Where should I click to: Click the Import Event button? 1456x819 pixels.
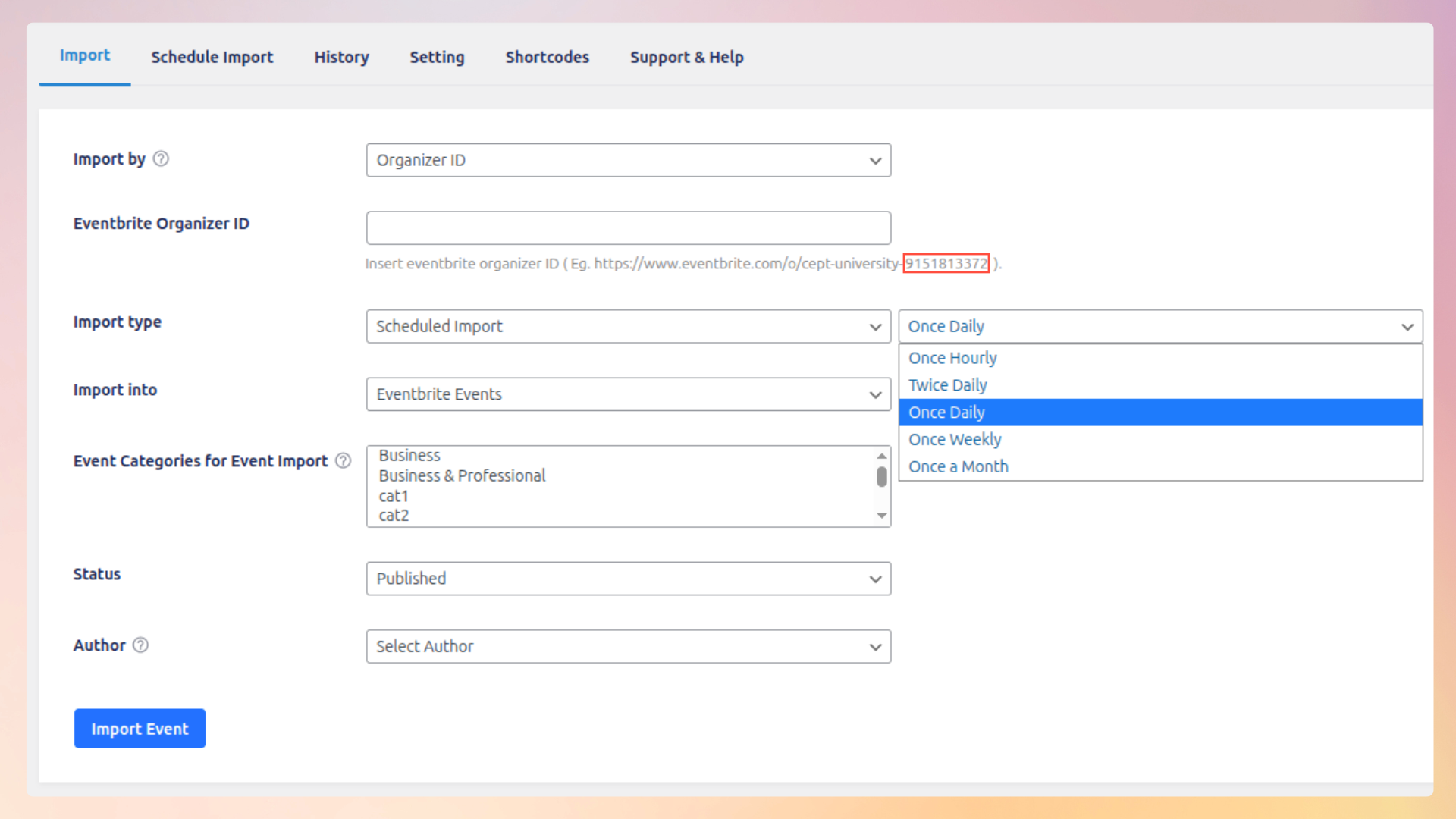coord(140,728)
